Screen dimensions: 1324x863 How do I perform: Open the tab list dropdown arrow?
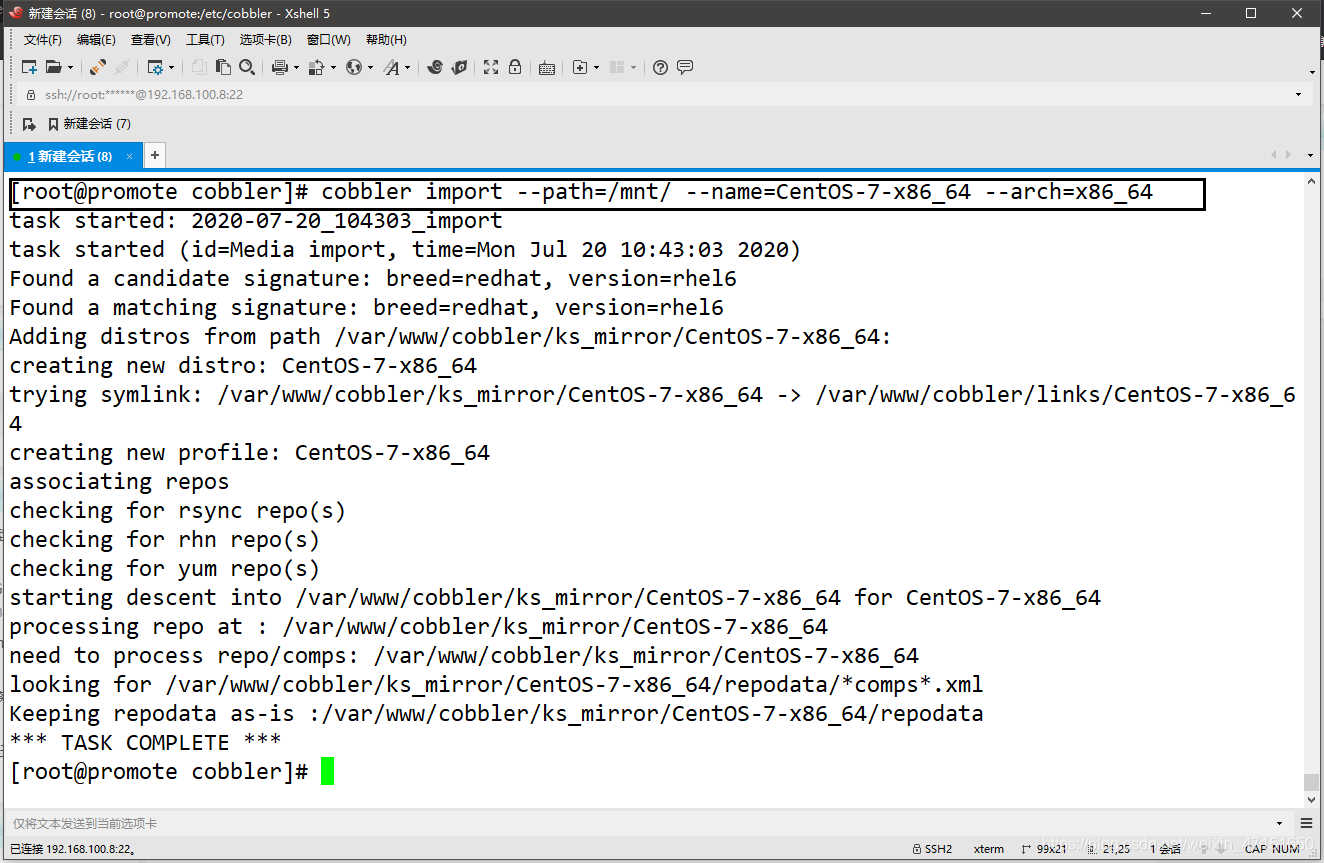1311,155
